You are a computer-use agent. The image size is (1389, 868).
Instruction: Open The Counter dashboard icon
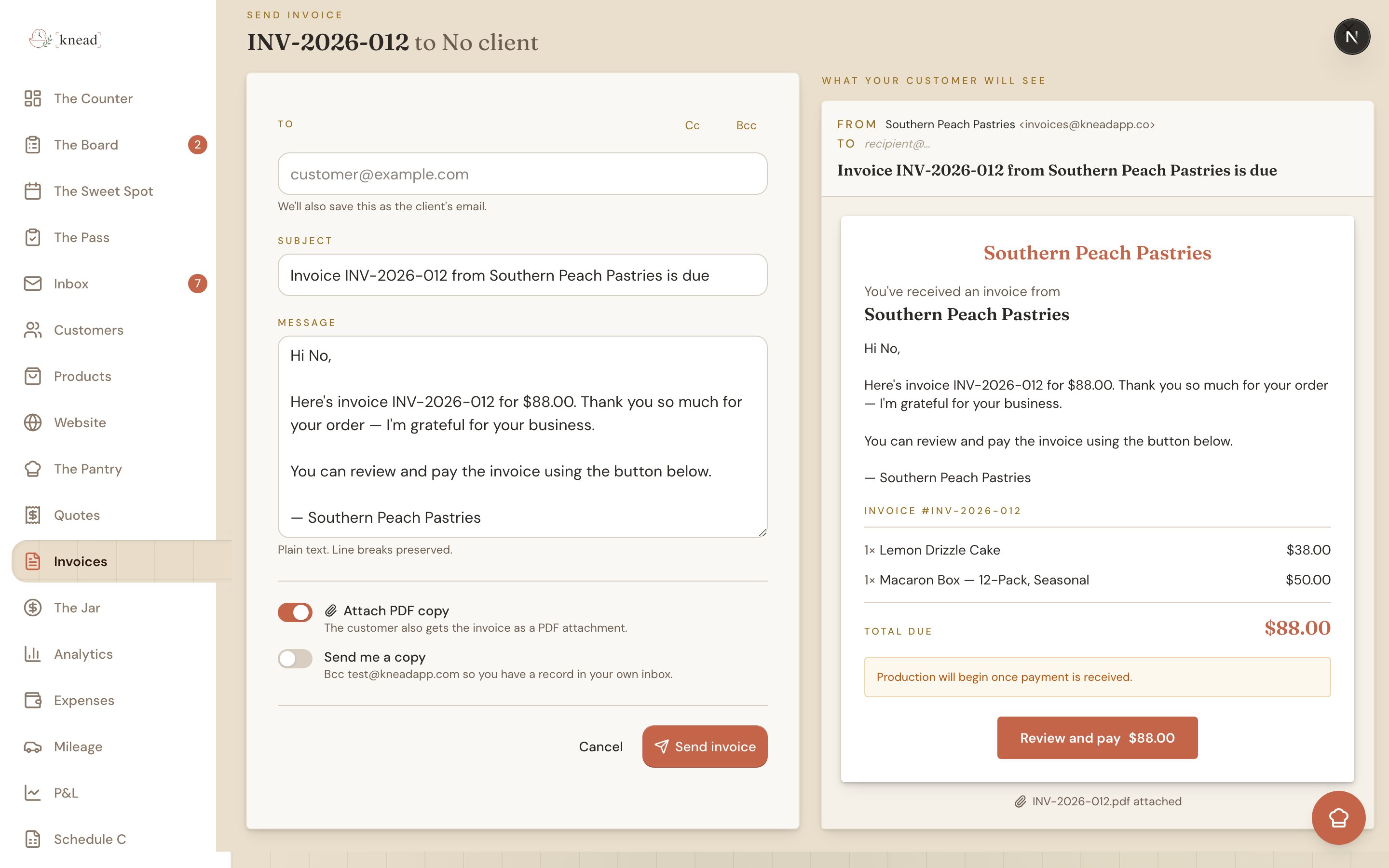[x=33, y=98]
